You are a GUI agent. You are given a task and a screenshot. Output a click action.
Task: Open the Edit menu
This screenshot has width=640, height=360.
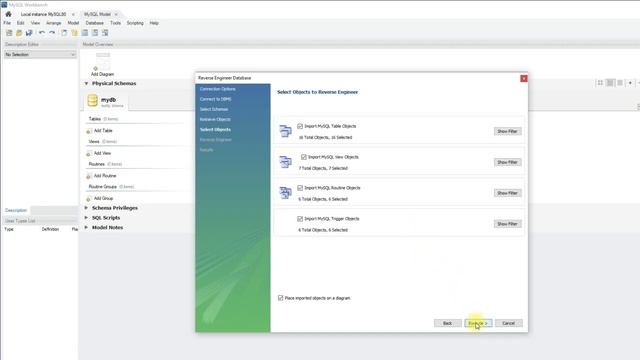click(x=20, y=23)
